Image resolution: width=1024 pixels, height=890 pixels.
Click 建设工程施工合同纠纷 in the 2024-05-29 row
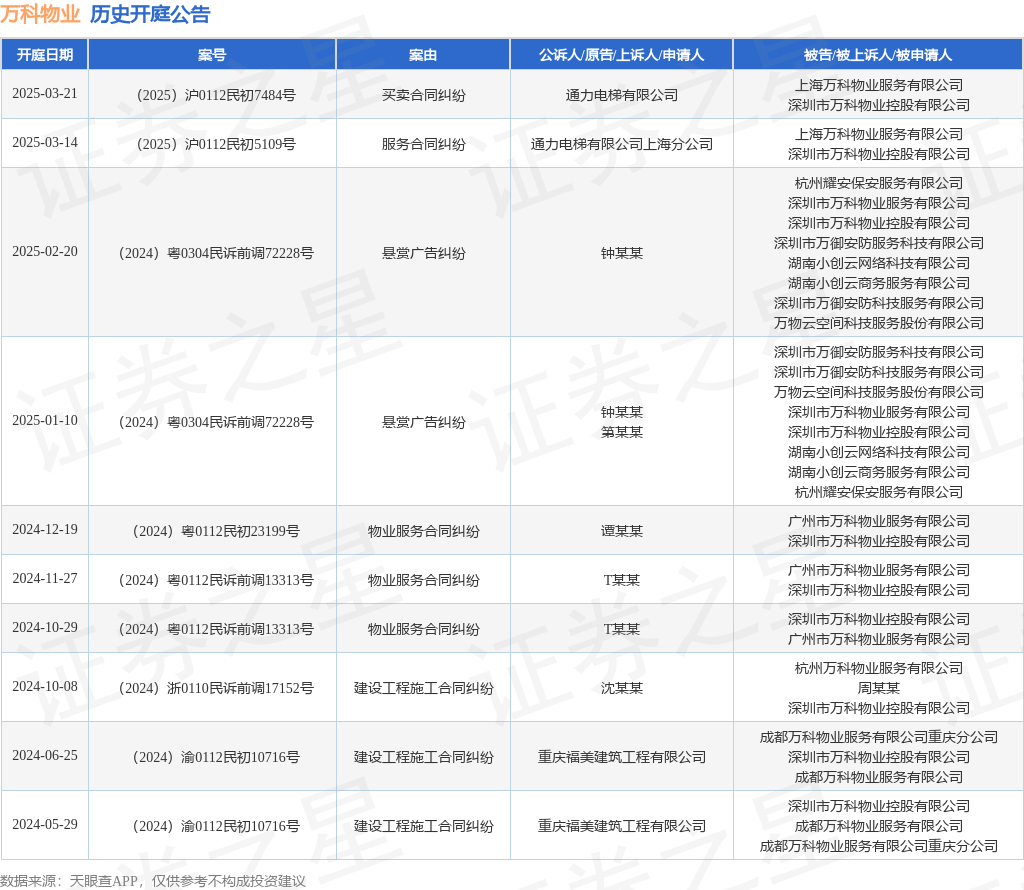(423, 827)
